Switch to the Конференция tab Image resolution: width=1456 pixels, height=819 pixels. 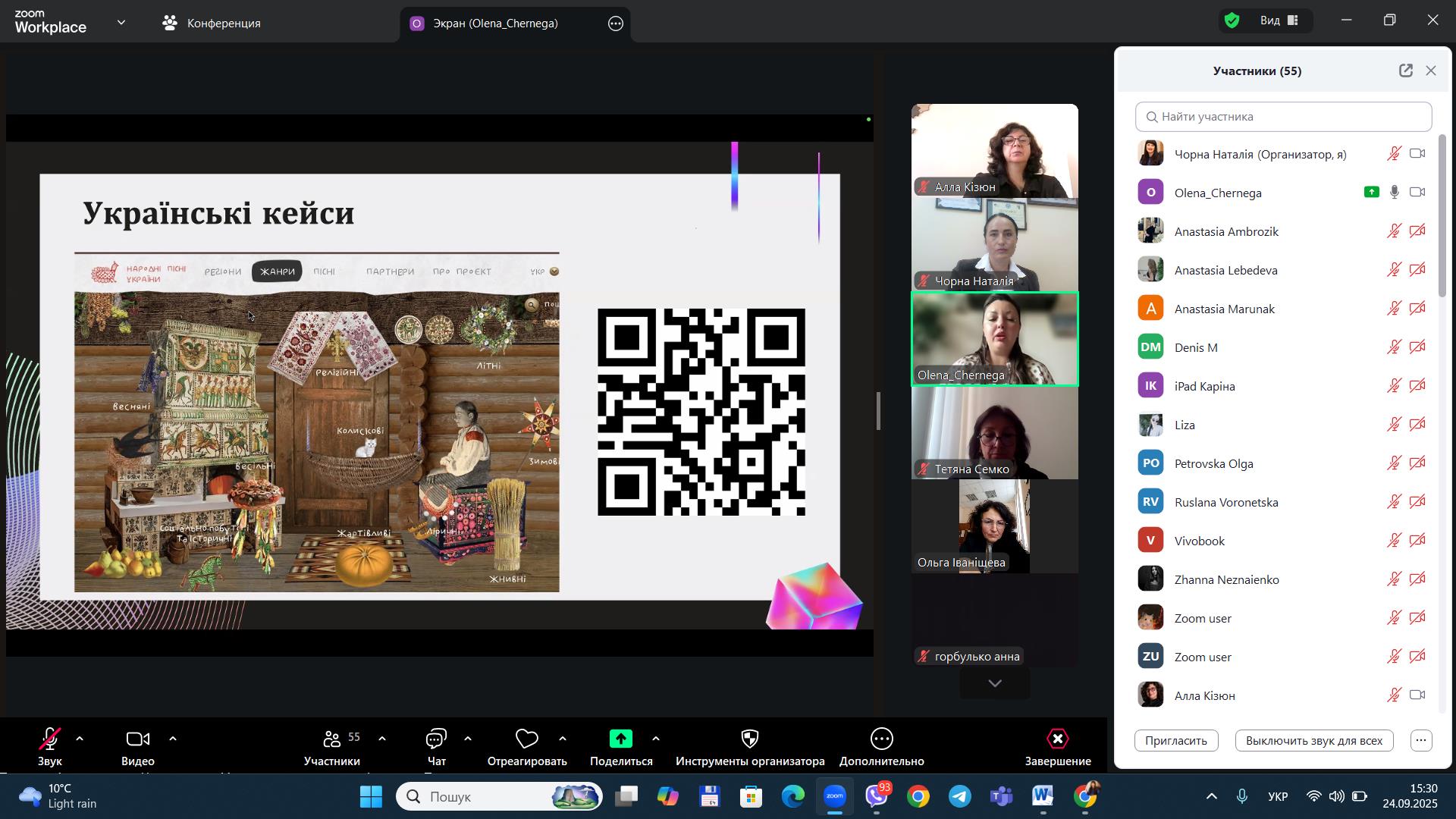pos(212,24)
